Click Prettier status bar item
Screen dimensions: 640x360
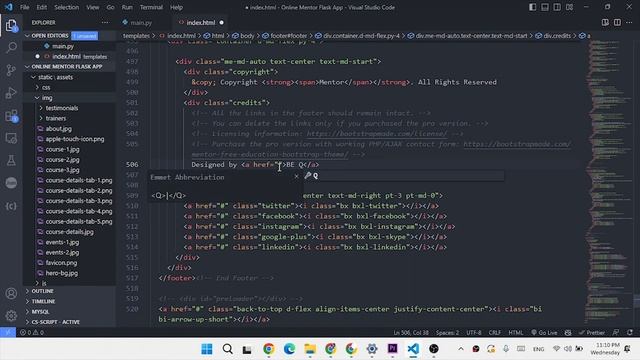(x=592, y=332)
